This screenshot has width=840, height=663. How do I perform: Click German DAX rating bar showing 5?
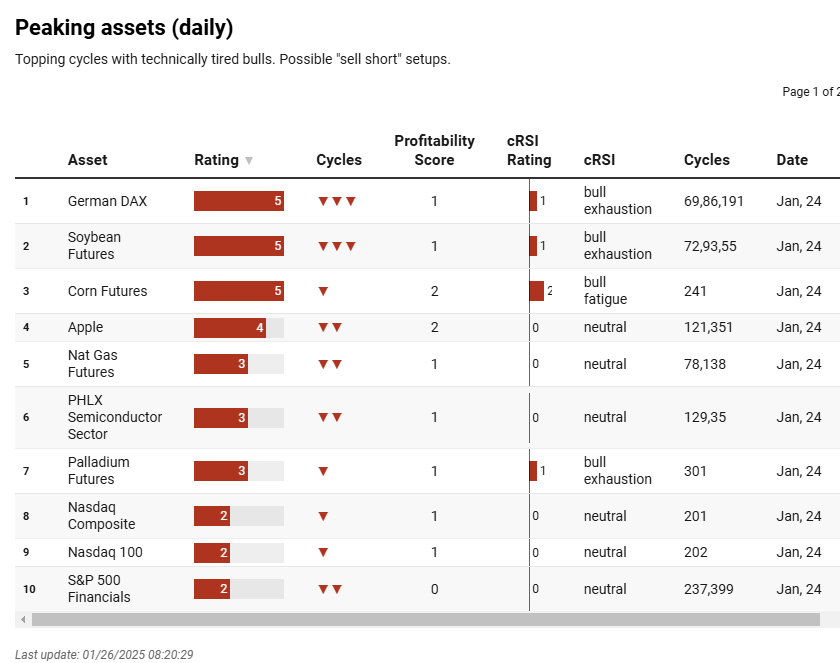point(238,200)
